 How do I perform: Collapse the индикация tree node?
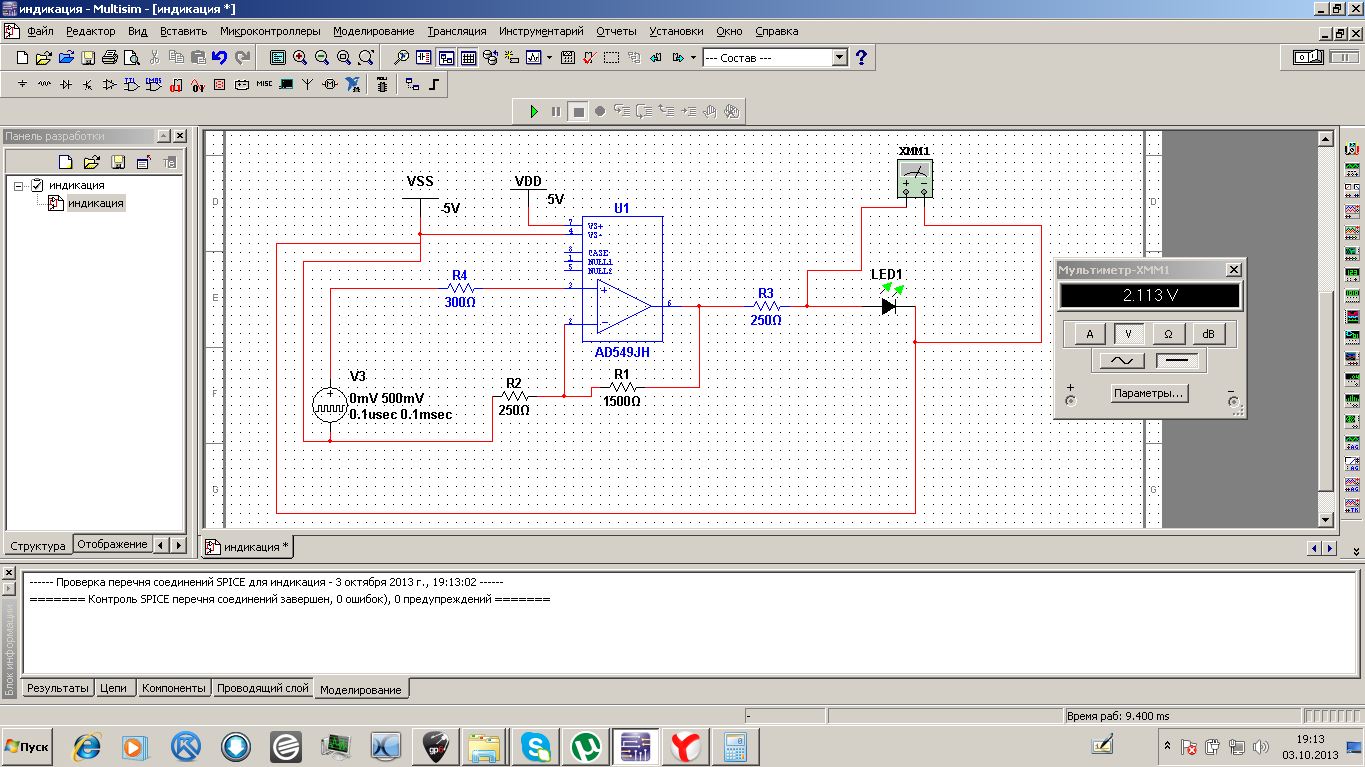pos(19,185)
